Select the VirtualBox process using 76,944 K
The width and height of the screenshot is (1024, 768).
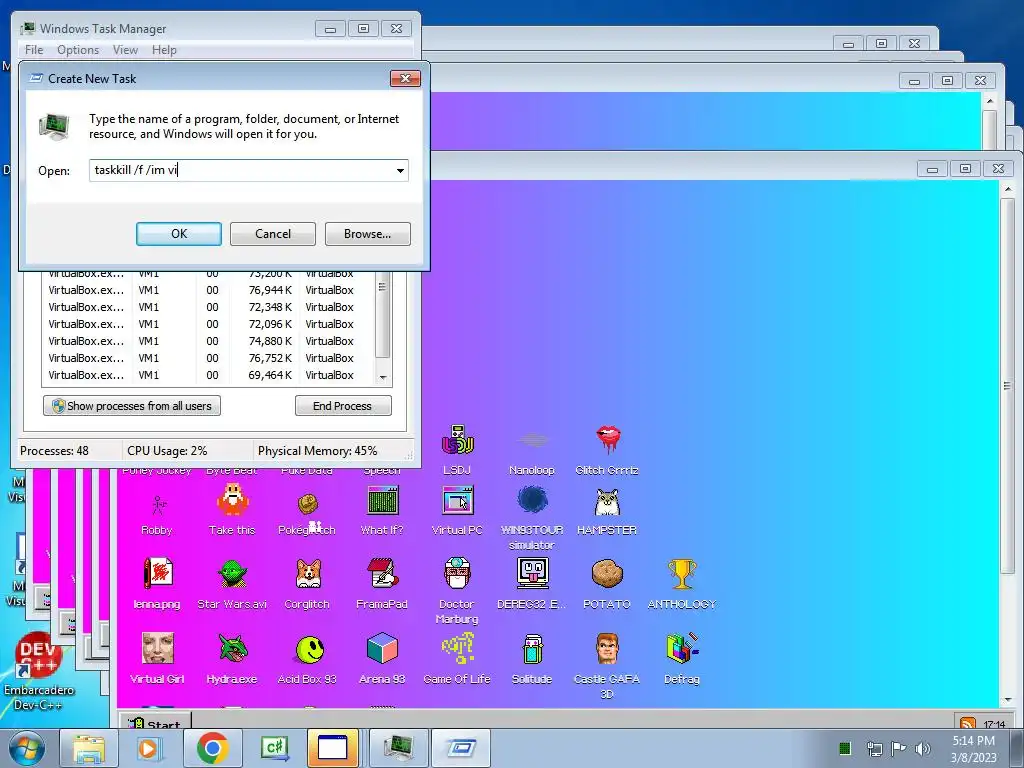[209, 290]
